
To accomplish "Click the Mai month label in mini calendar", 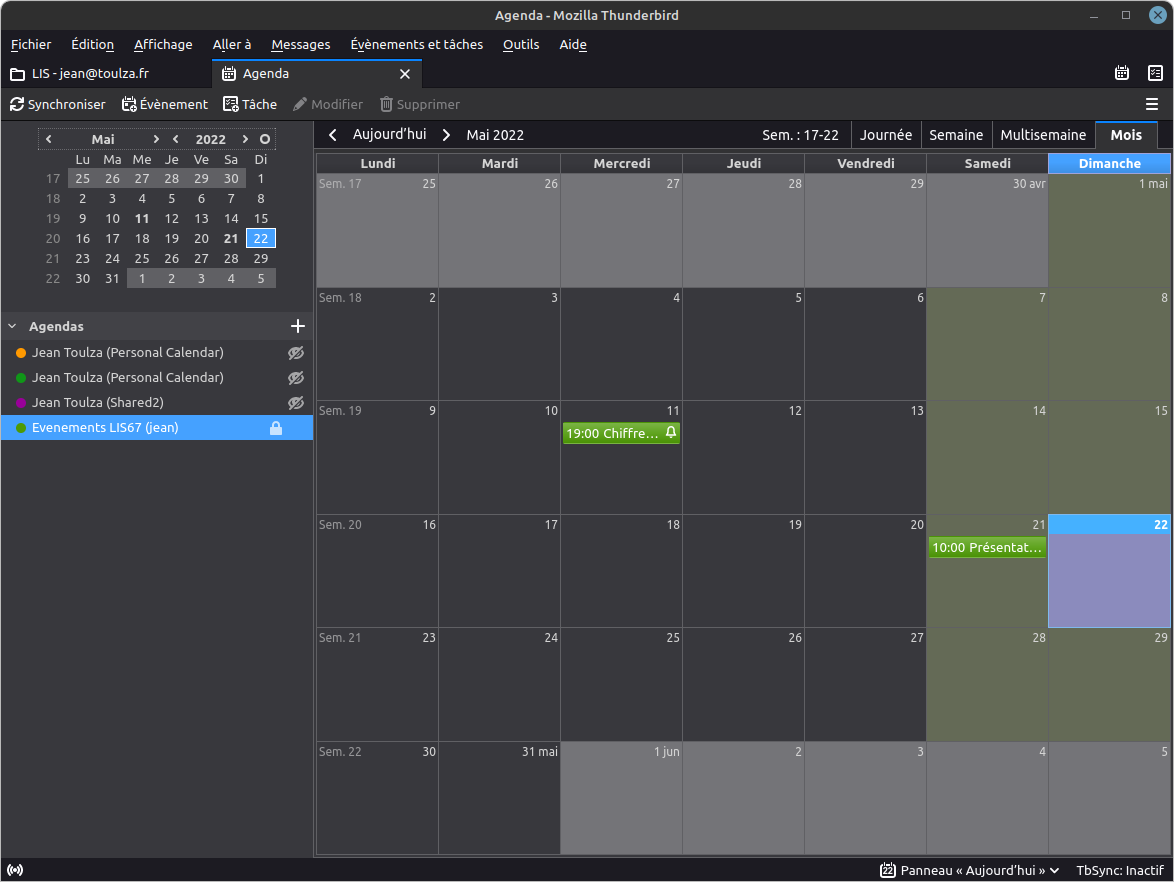I will 103,139.
